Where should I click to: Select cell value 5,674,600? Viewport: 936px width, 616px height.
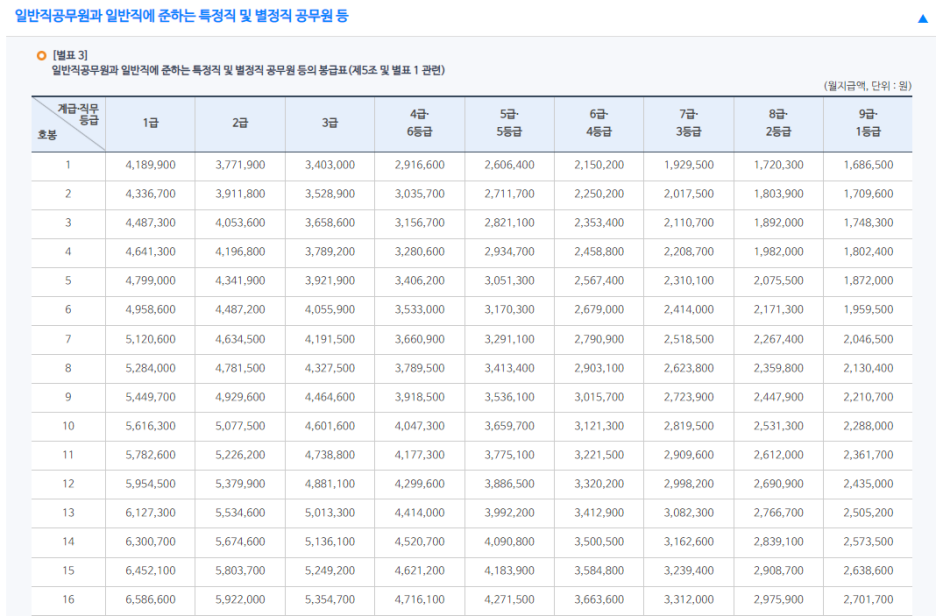coord(240,542)
